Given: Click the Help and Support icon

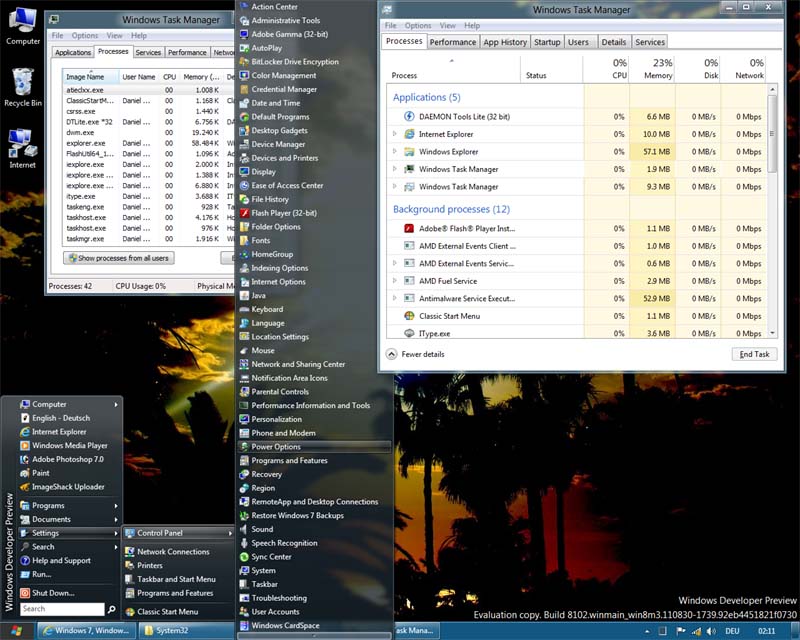Looking at the screenshot, I should coord(24,560).
